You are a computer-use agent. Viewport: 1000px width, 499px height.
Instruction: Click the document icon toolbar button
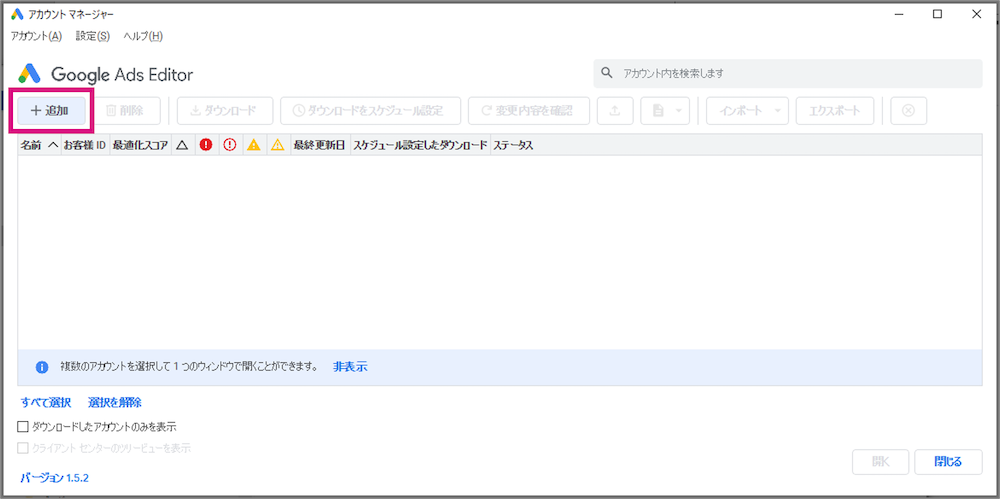pyautogui.click(x=658, y=110)
